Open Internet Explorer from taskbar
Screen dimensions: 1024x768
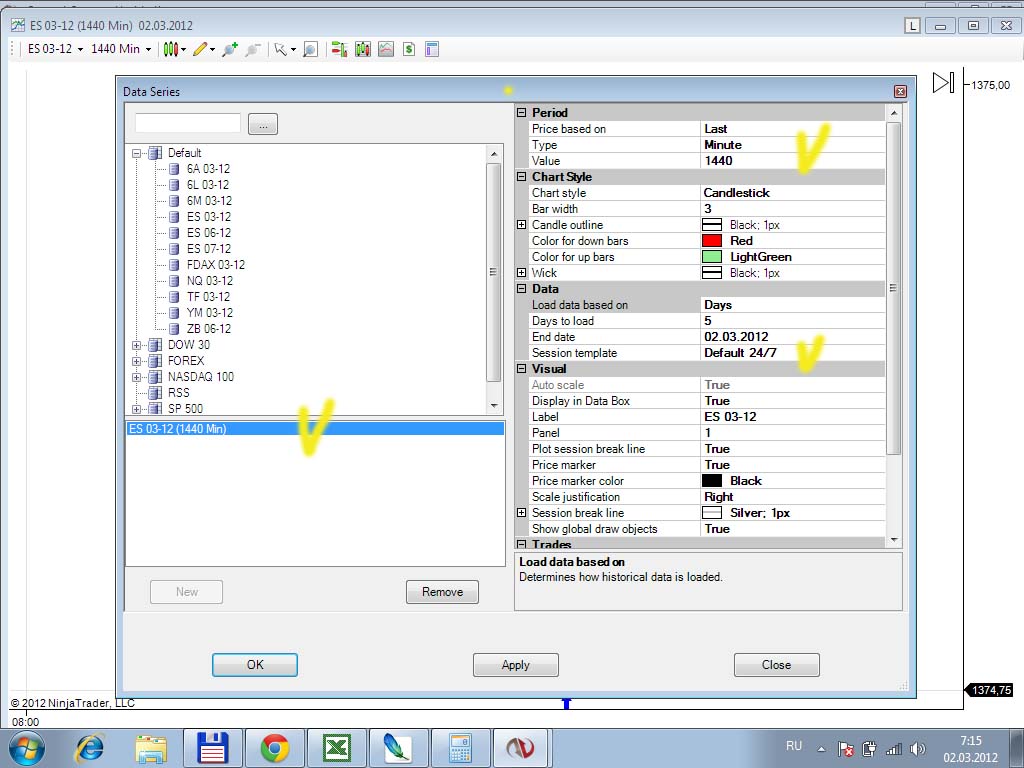click(x=90, y=748)
